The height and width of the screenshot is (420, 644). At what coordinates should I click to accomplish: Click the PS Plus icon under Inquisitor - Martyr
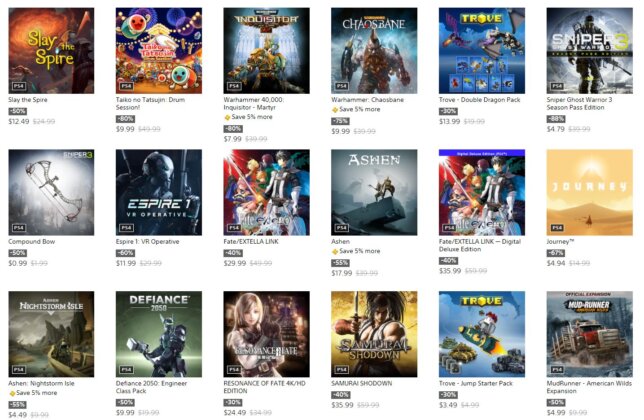tap(227, 117)
